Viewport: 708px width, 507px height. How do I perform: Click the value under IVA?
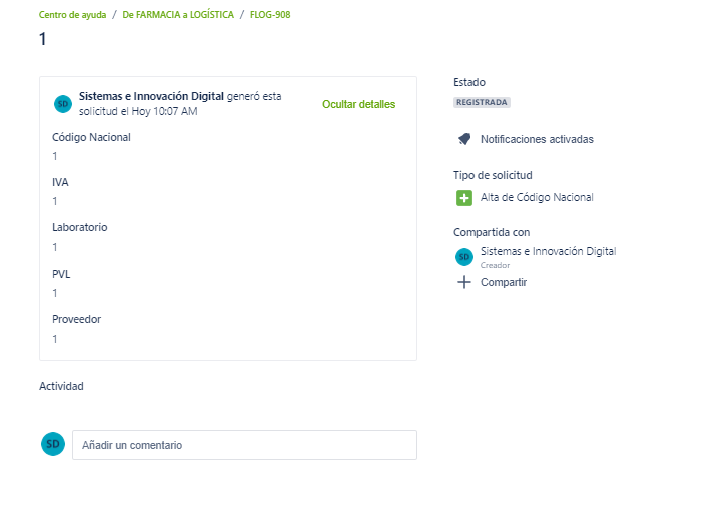(x=55, y=201)
